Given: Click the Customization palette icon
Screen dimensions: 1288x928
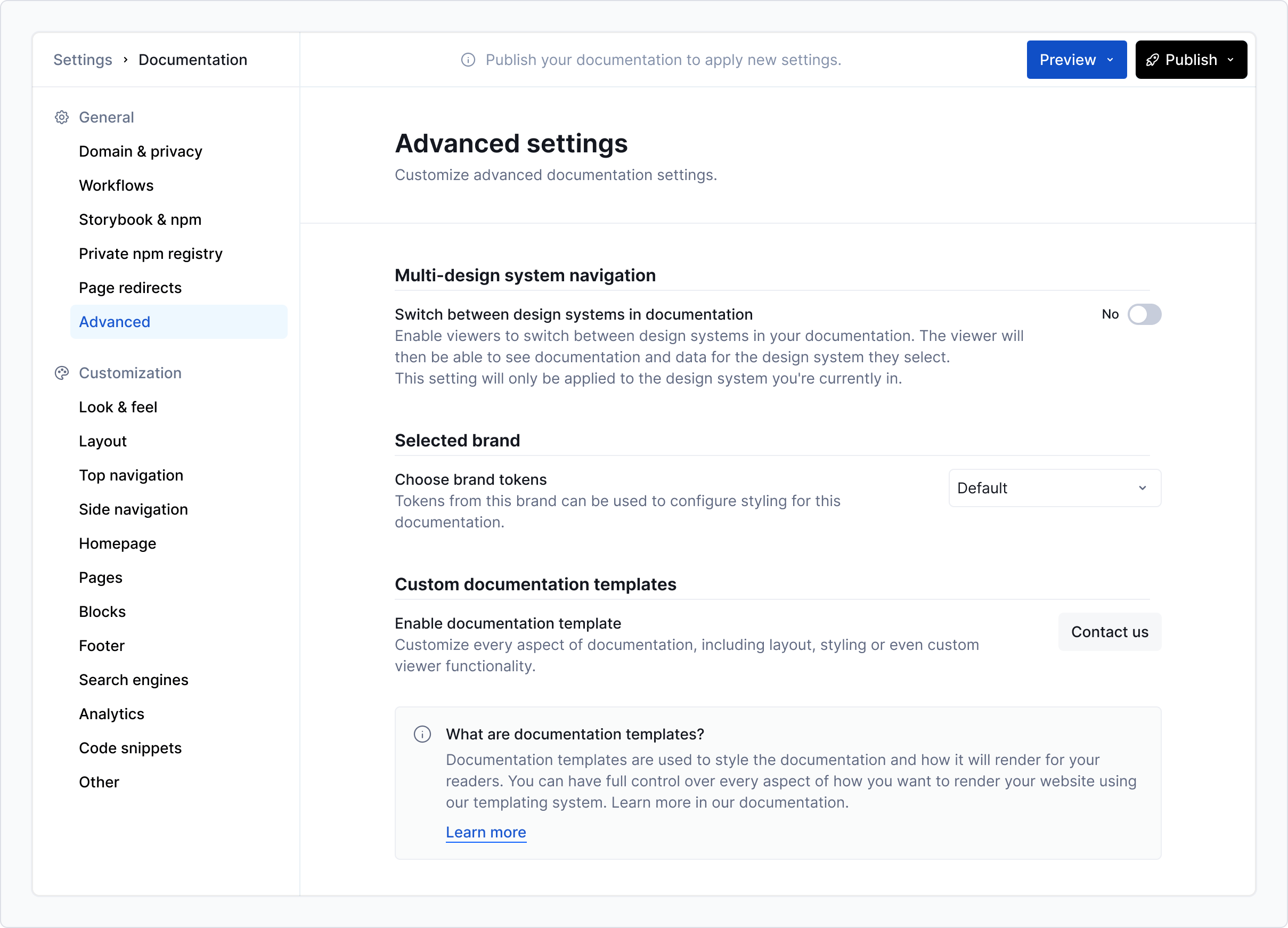Looking at the screenshot, I should point(62,373).
